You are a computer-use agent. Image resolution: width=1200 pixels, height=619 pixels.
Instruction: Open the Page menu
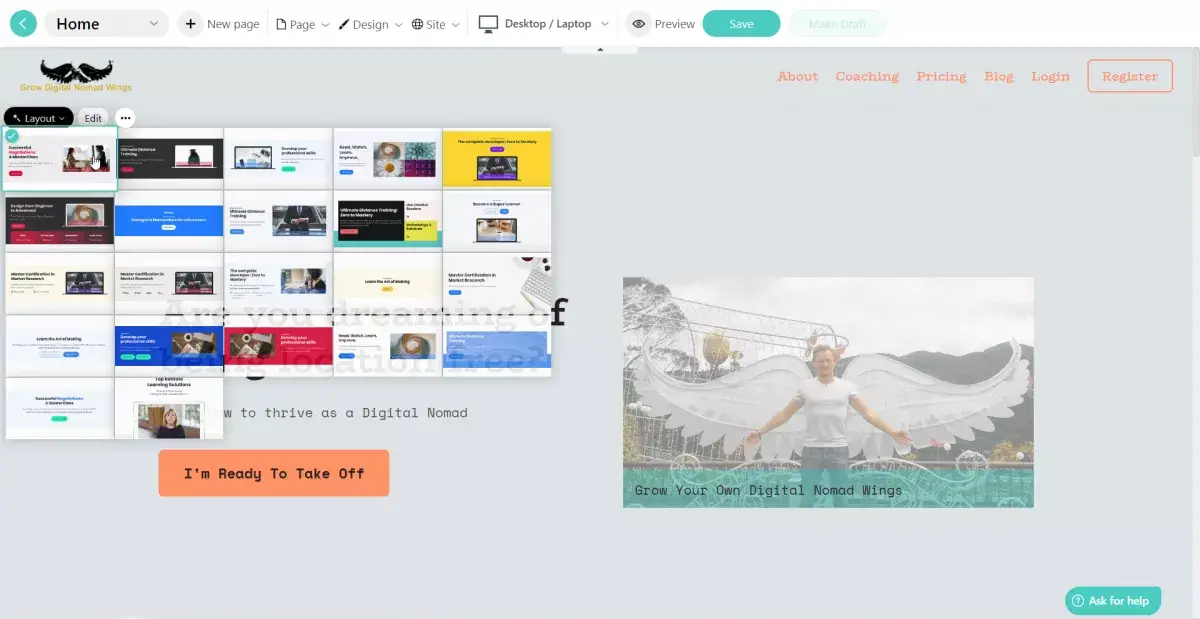click(302, 24)
